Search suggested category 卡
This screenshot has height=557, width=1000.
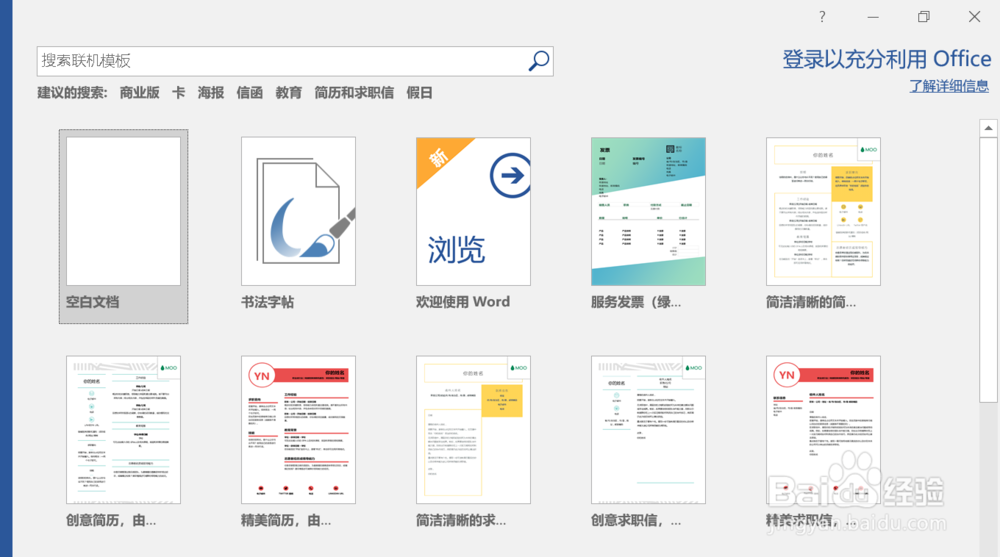pos(179,93)
